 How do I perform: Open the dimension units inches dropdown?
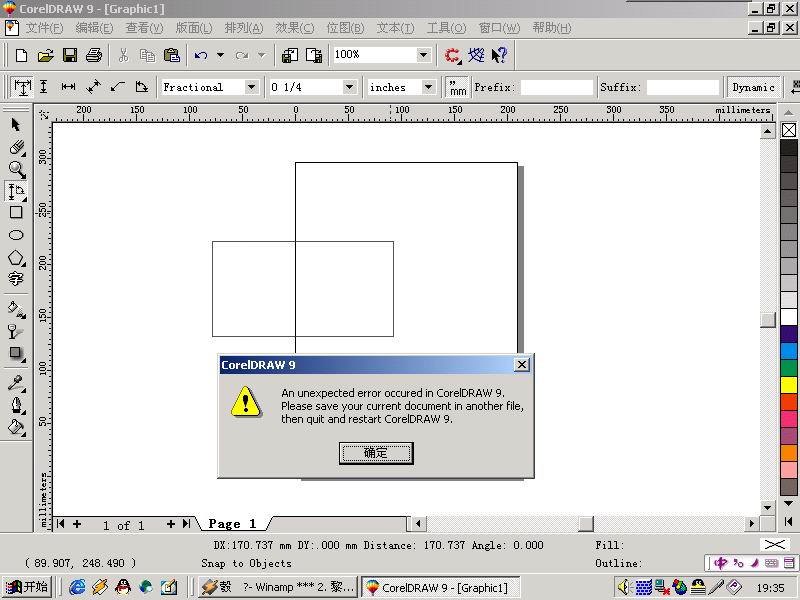[x=429, y=87]
